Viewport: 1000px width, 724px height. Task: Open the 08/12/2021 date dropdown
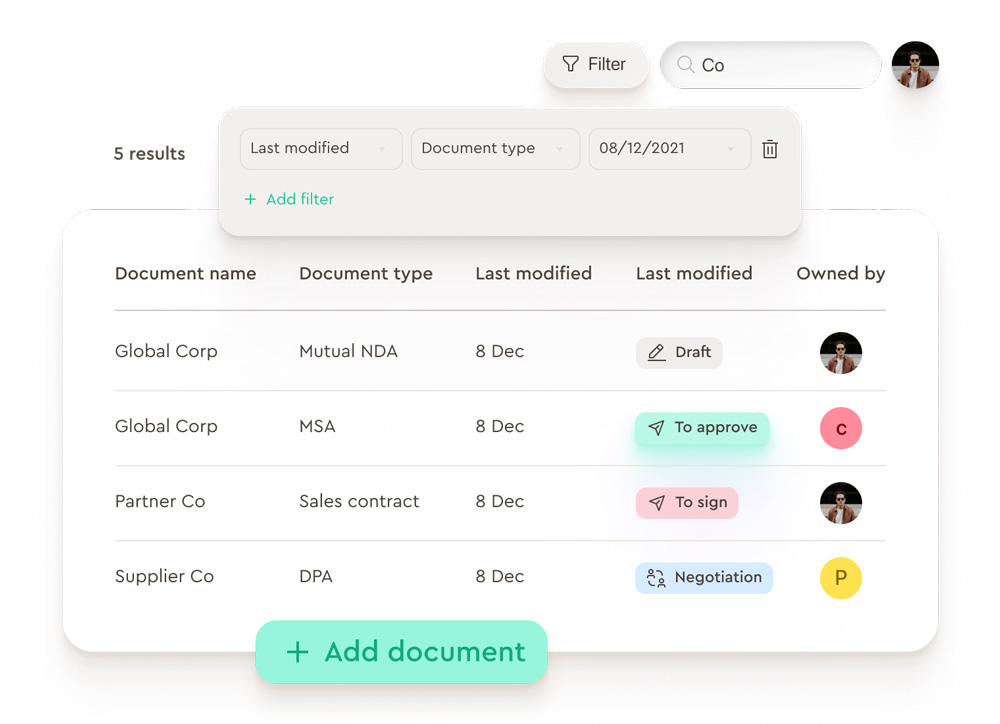669,149
